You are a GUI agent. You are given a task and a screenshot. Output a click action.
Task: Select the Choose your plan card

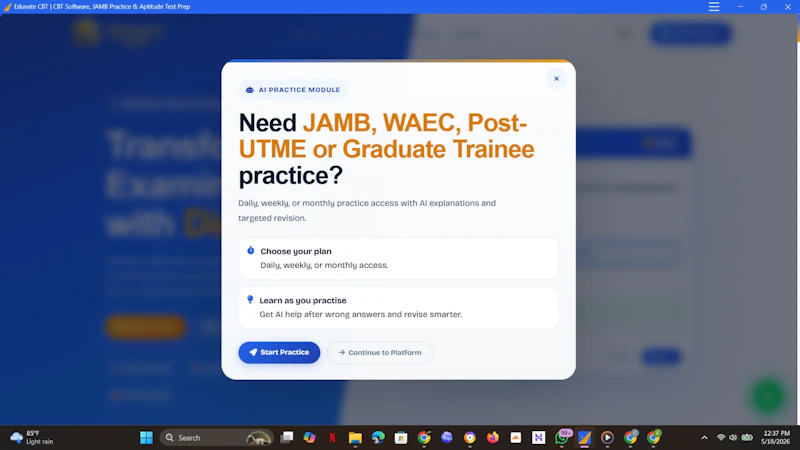click(398, 258)
